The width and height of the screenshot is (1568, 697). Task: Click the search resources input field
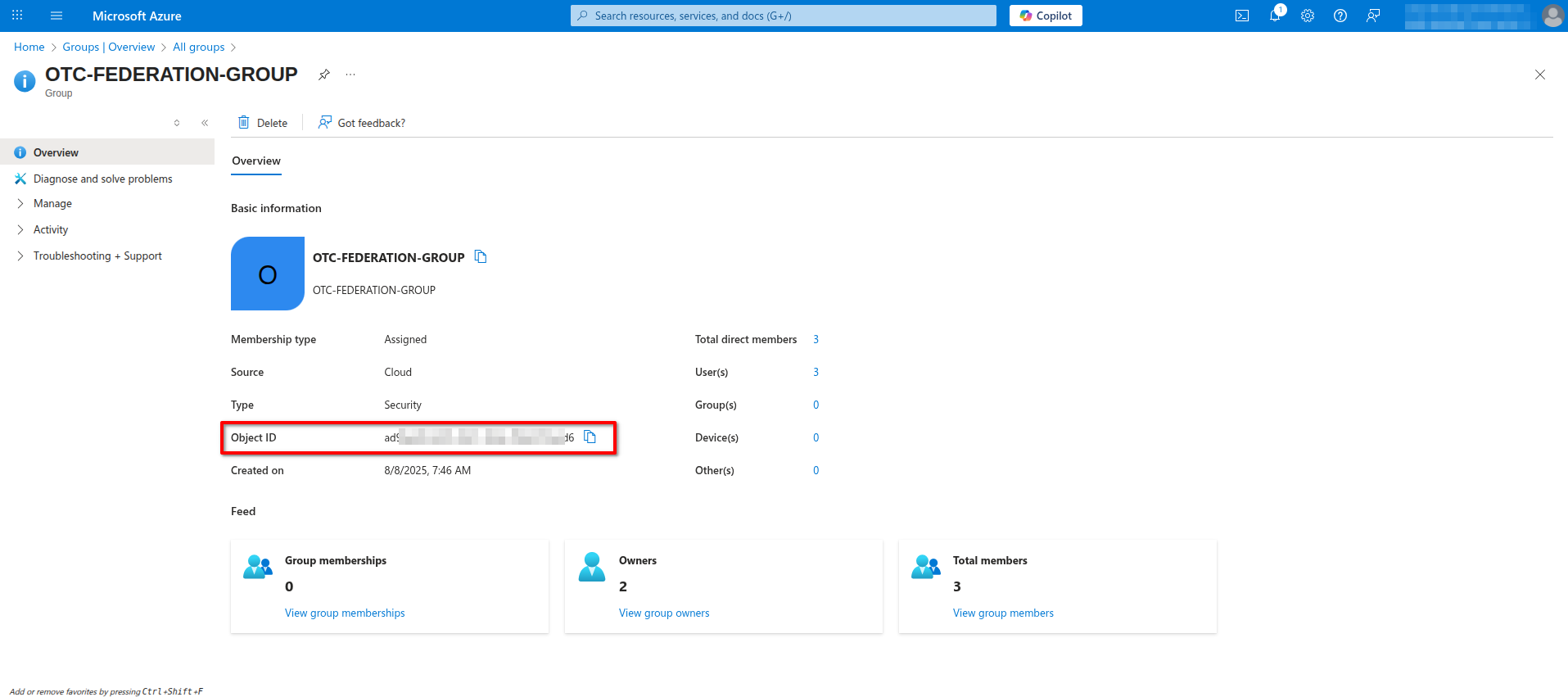(783, 16)
